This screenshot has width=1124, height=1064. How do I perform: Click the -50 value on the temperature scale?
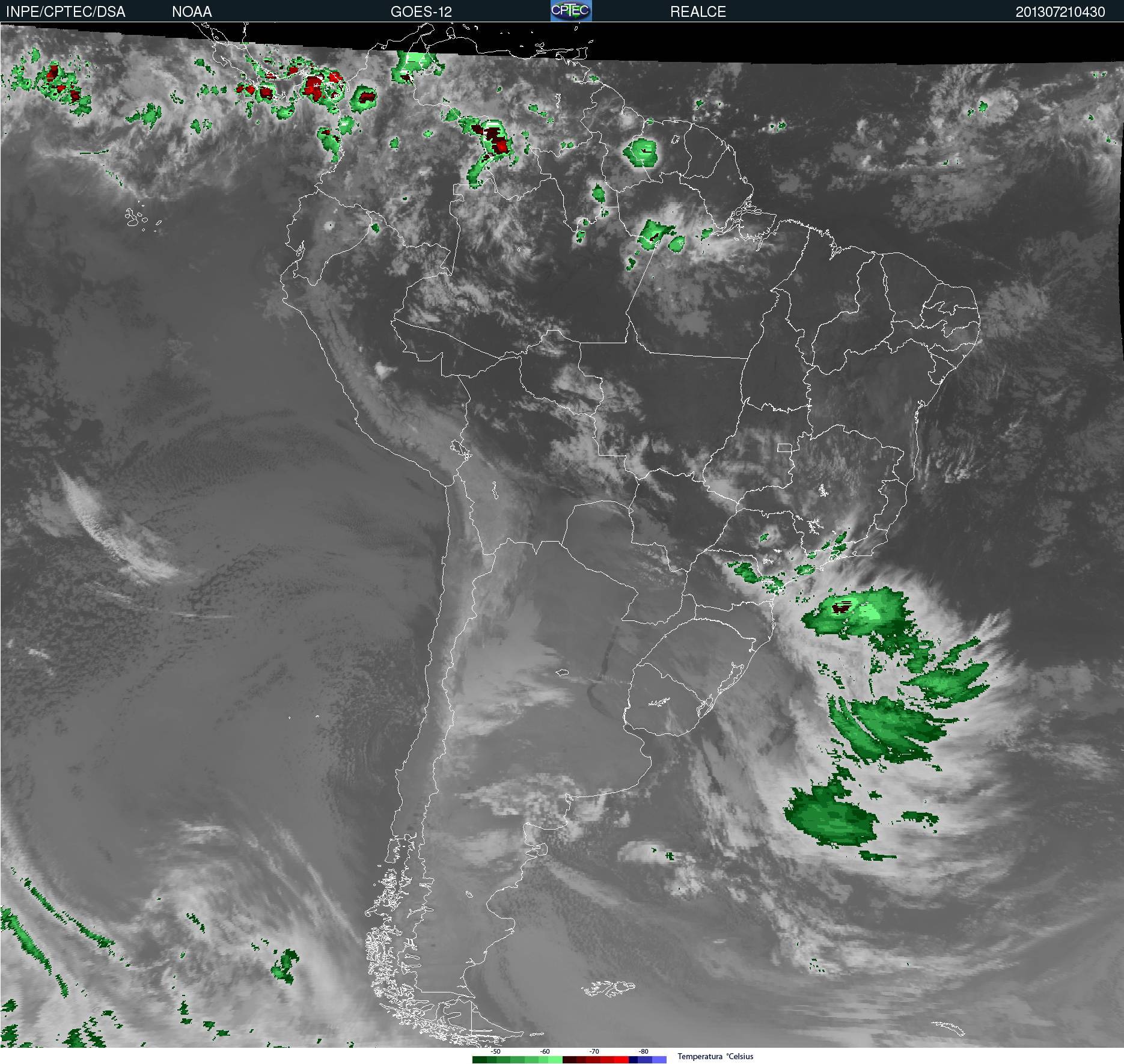(x=495, y=1051)
